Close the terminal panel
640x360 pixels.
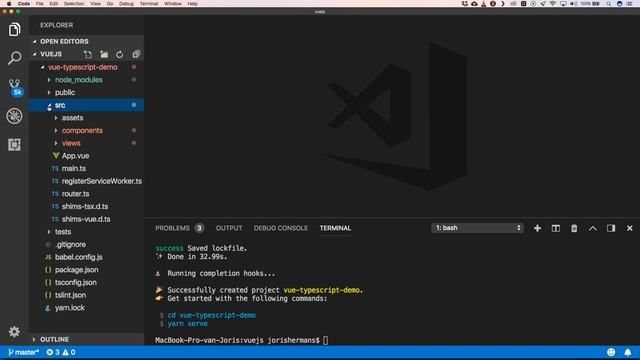[x=629, y=228]
